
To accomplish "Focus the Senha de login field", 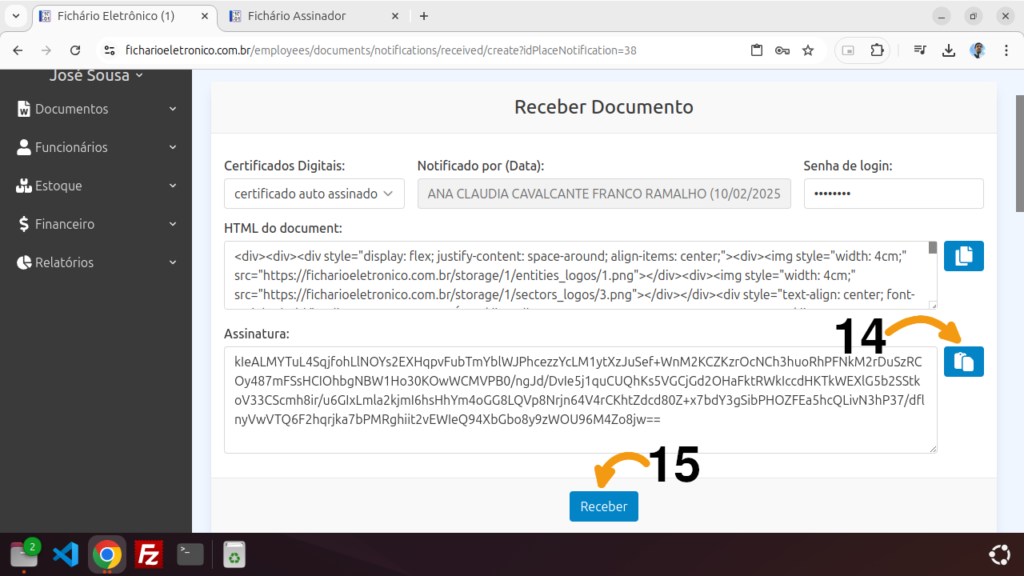I will click(893, 193).
